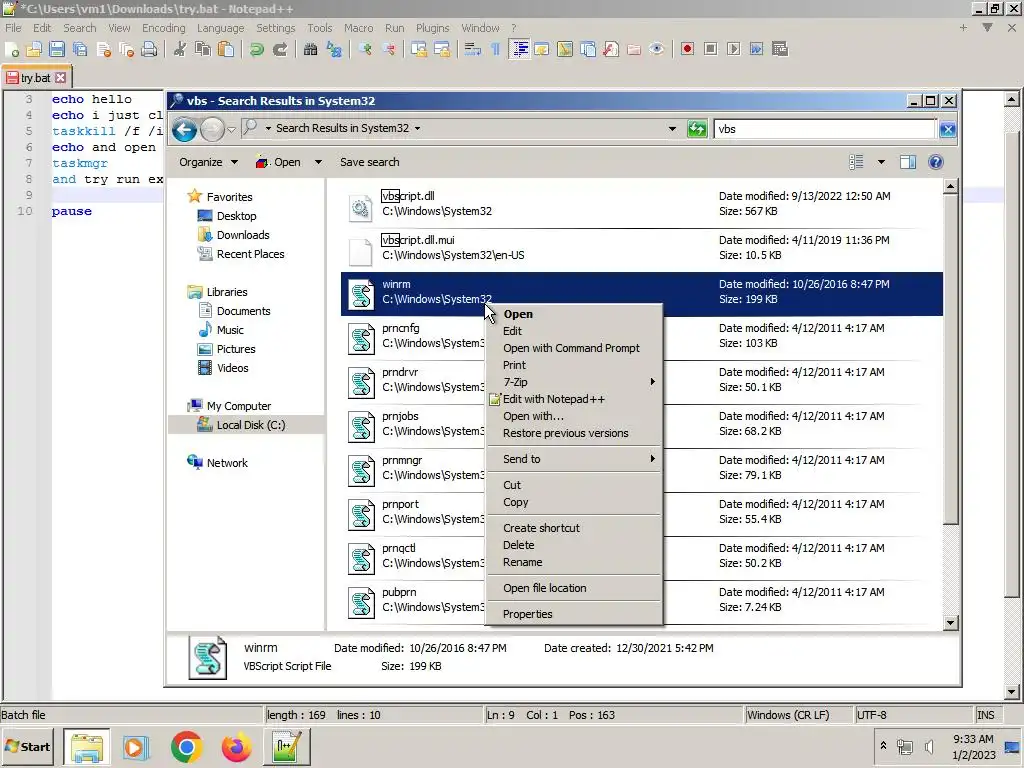Expand the Organize dropdown
Screen dimensions: 1024x768
tap(208, 162)
